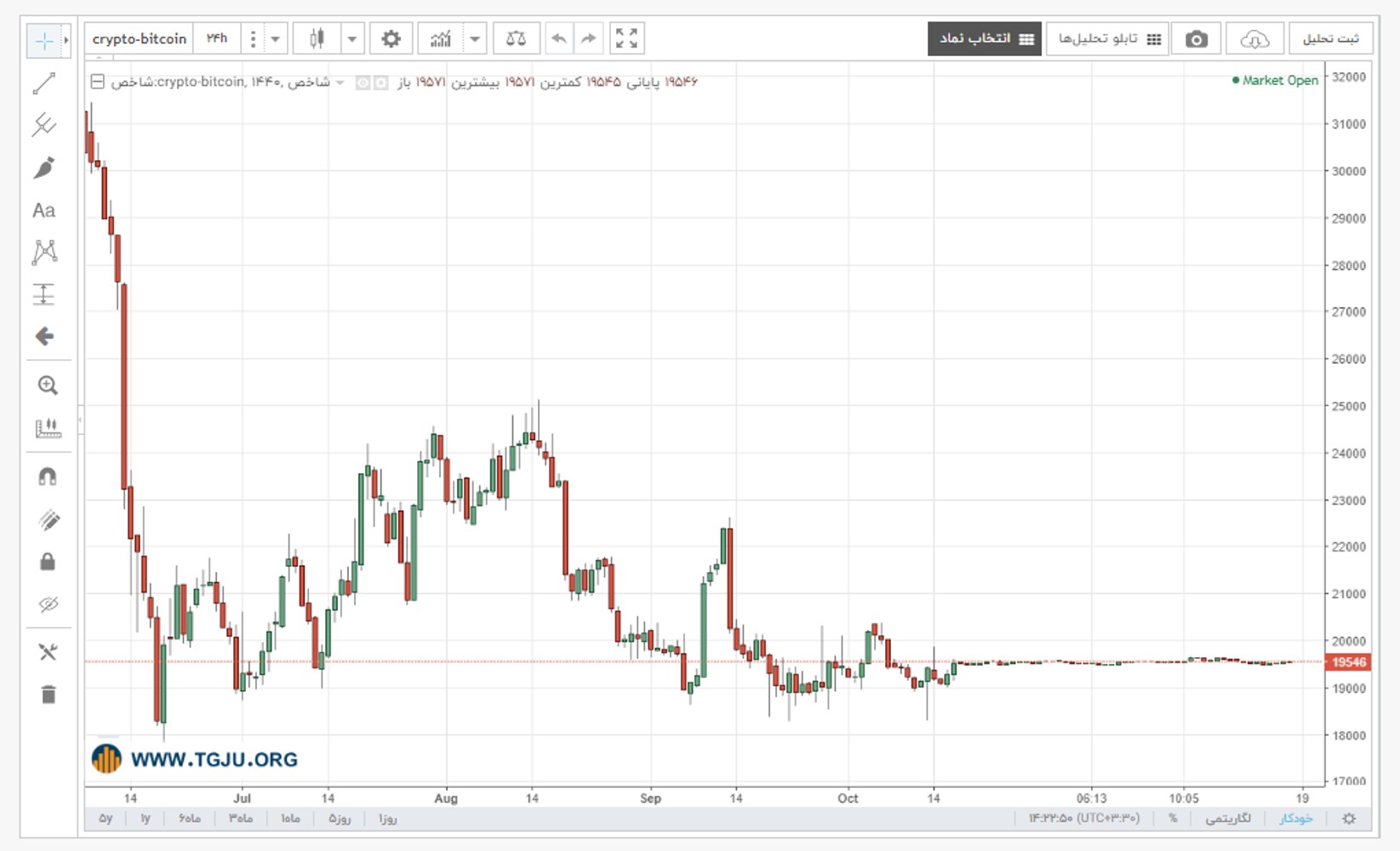
Task: Take a chart snapshot with camera icon
Action: pyautogui.click(x=1196, y=39)
